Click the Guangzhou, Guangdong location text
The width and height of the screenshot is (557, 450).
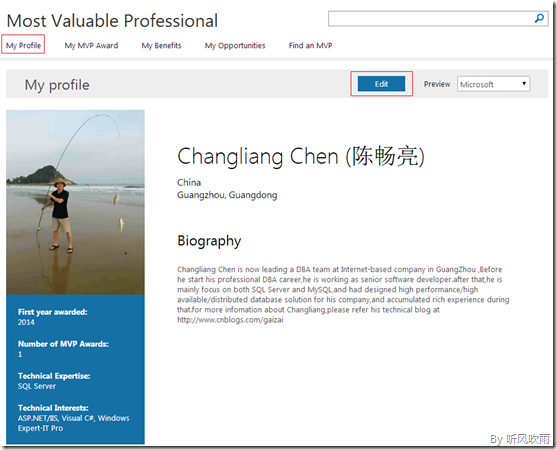pos(227,195)
